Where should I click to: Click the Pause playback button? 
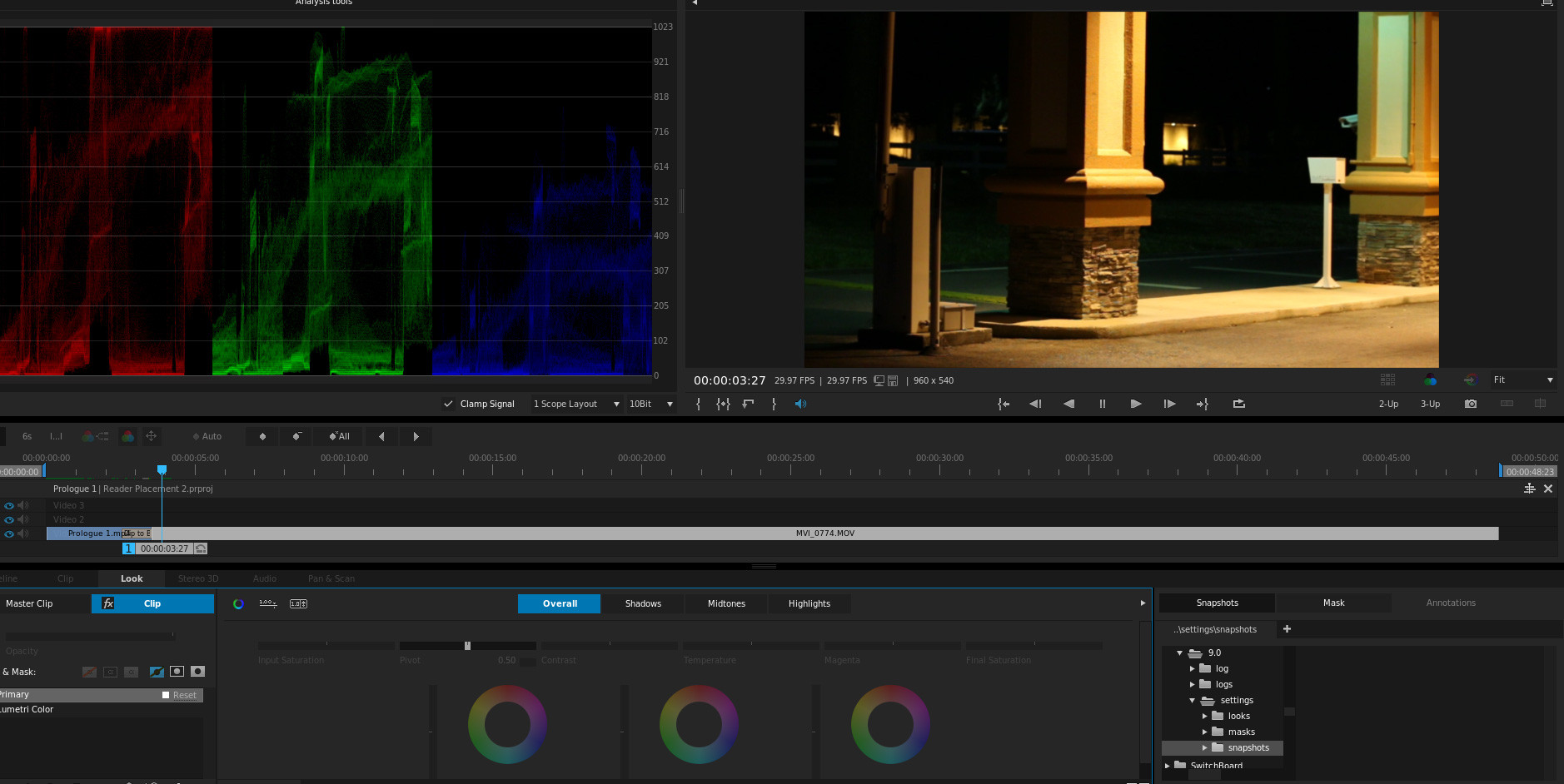(1102, 404)
